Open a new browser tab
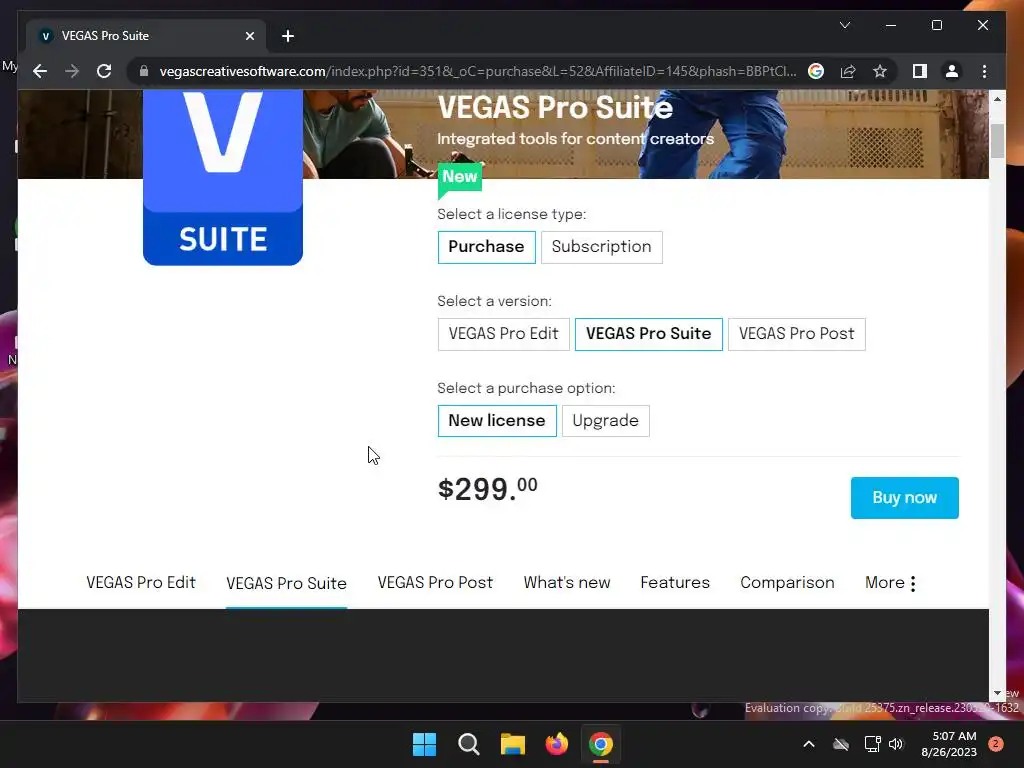This screenshot has height=768, width=1024. pos(288,36)
